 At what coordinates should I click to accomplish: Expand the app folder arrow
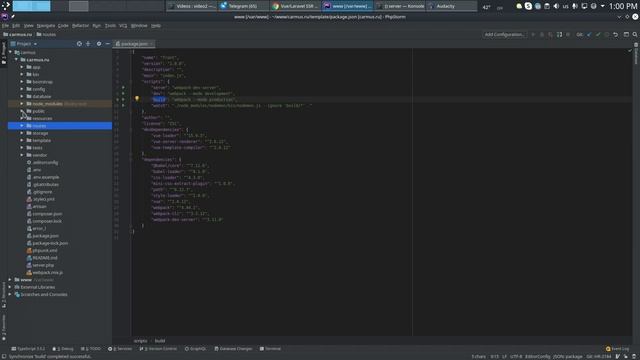[x=22, y=67]
